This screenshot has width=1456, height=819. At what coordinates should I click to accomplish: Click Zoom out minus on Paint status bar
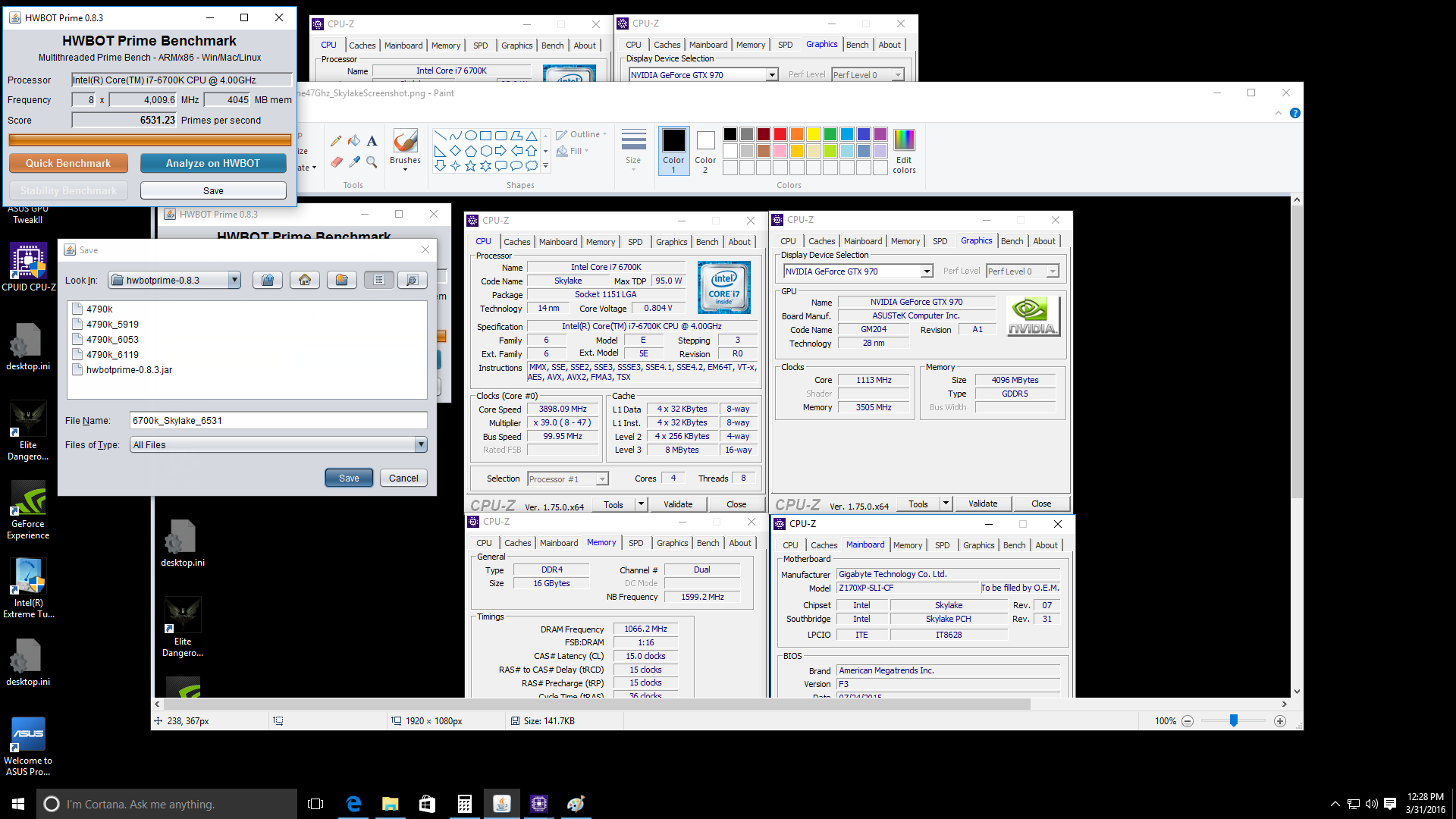[1188, 721]
